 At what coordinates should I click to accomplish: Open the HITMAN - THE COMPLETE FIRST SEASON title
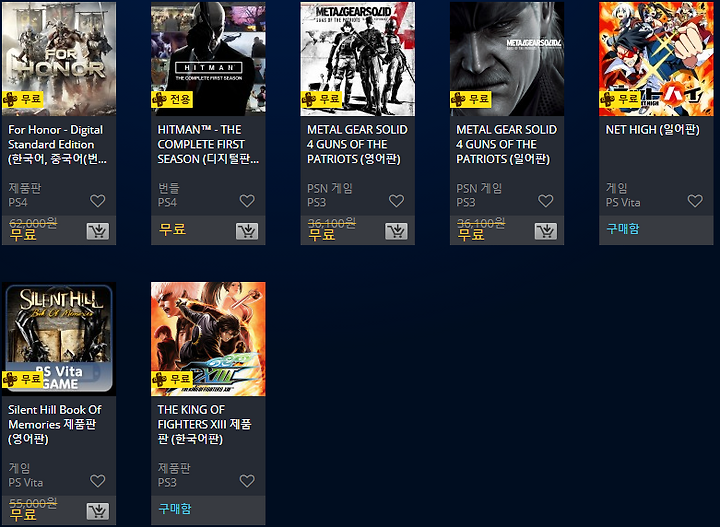[208, 144]
